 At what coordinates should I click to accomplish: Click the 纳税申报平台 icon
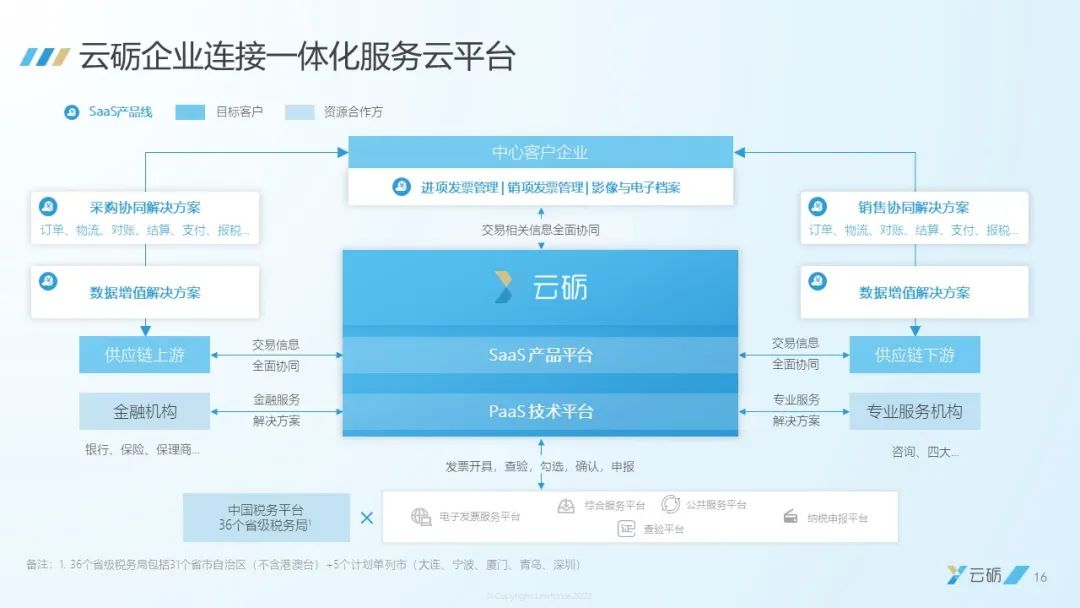tap(791, 516)
